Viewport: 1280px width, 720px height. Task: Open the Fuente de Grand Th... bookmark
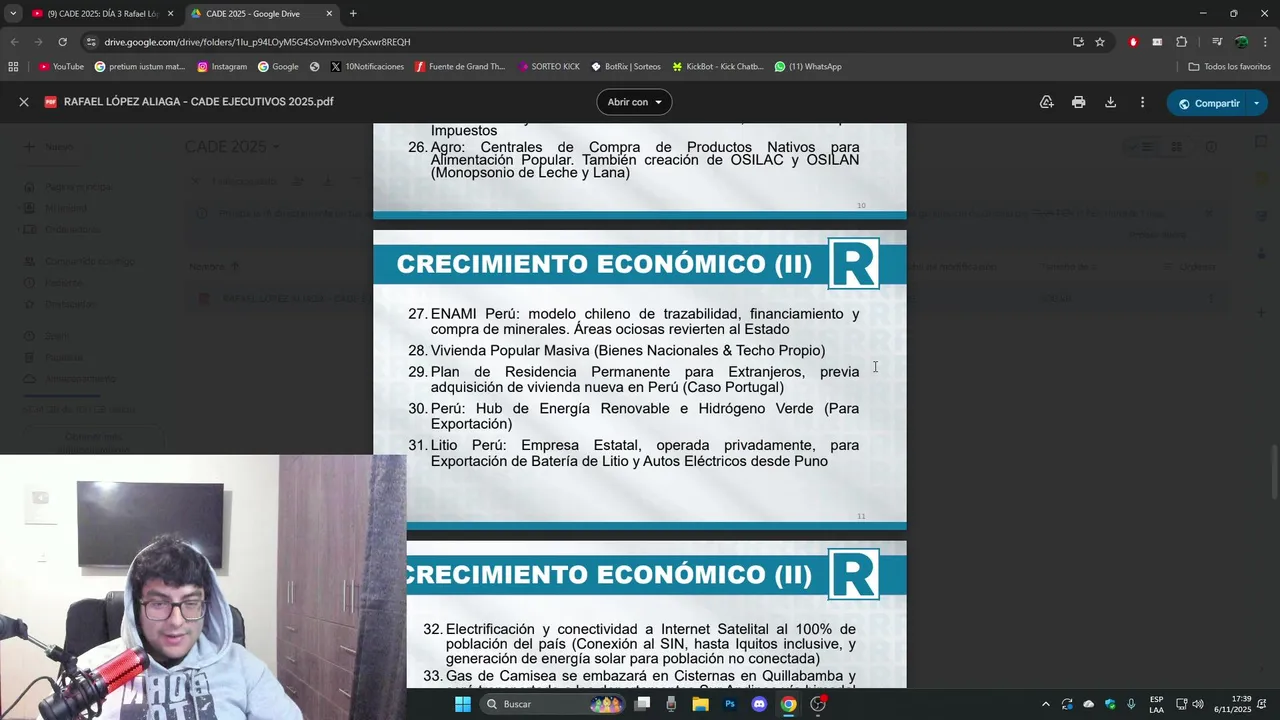[x=460, y=67]
